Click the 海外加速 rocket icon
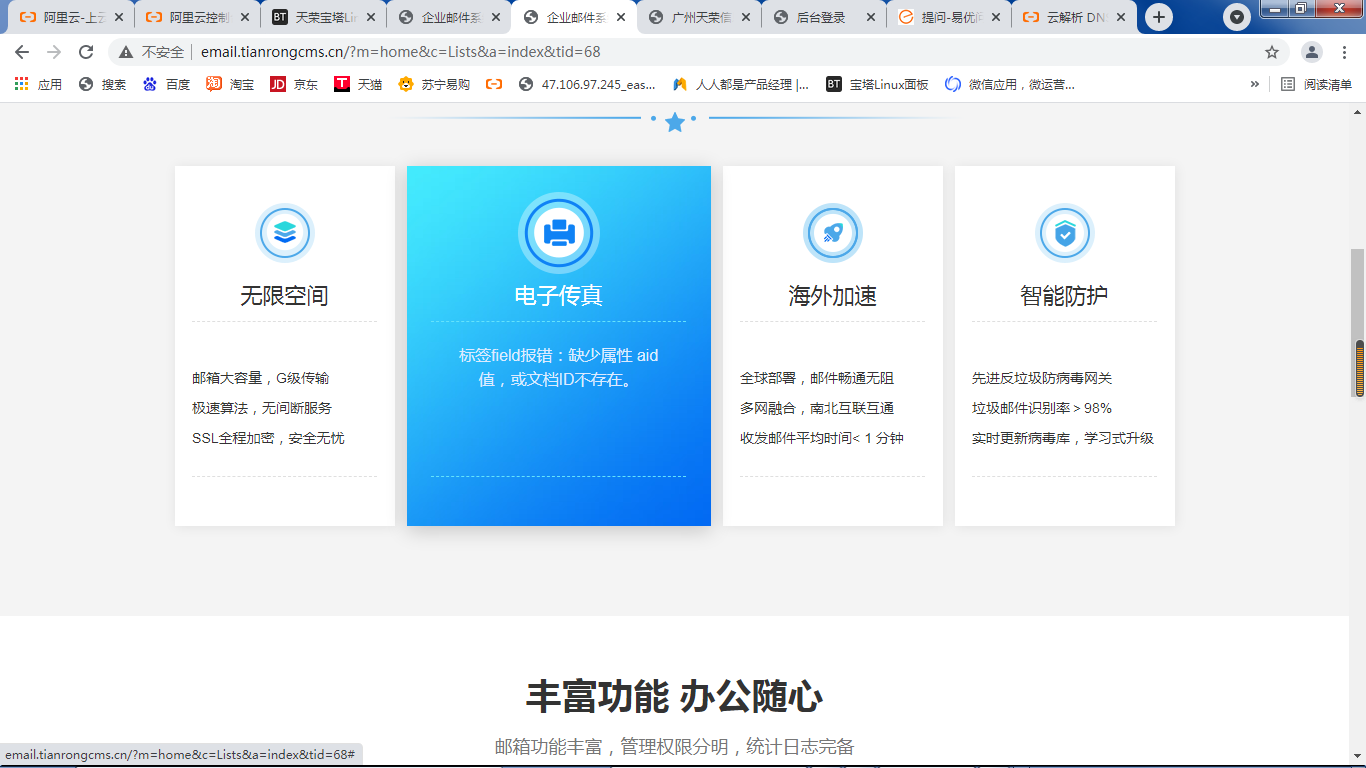The image size is (1366, 768). click(x=833, y=233)
